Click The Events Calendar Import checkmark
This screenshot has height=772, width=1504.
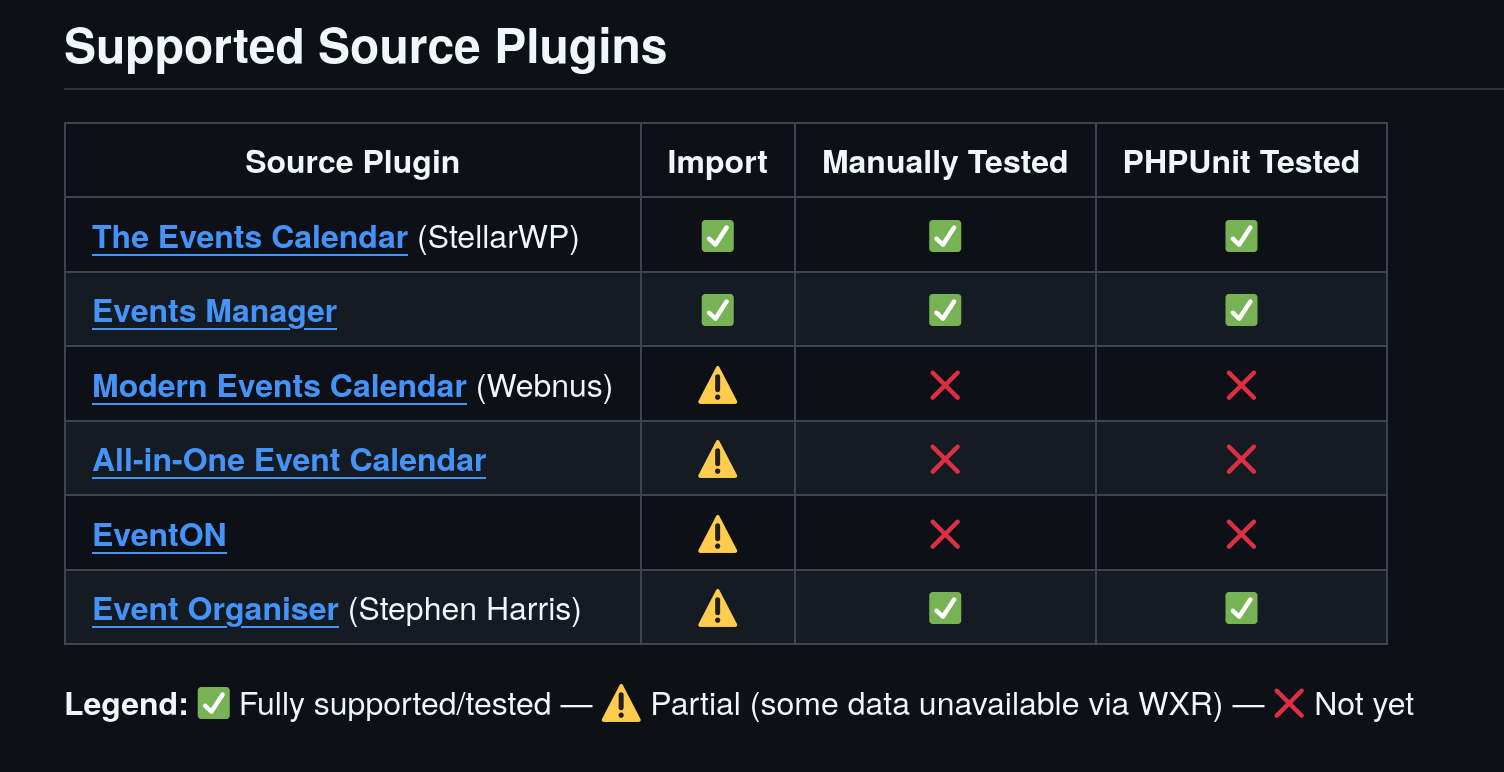tap(717, 236)
